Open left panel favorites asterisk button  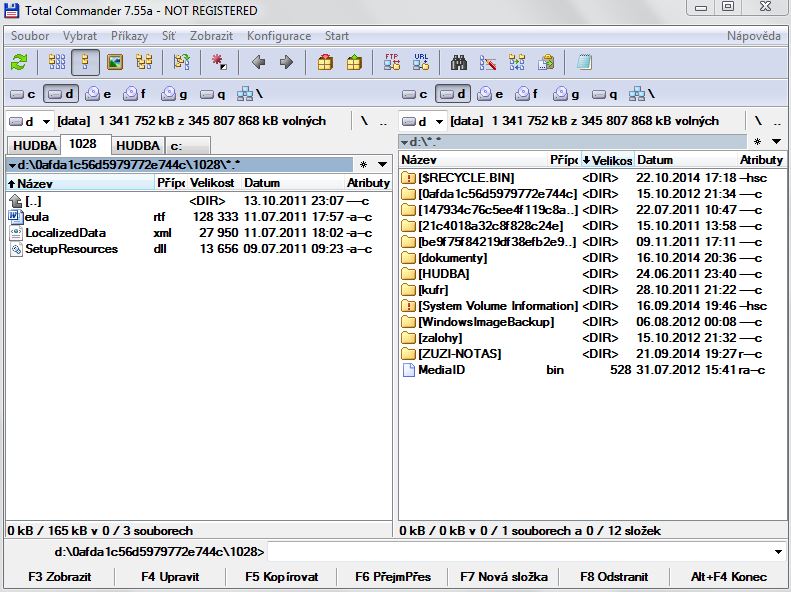[363, 165]
